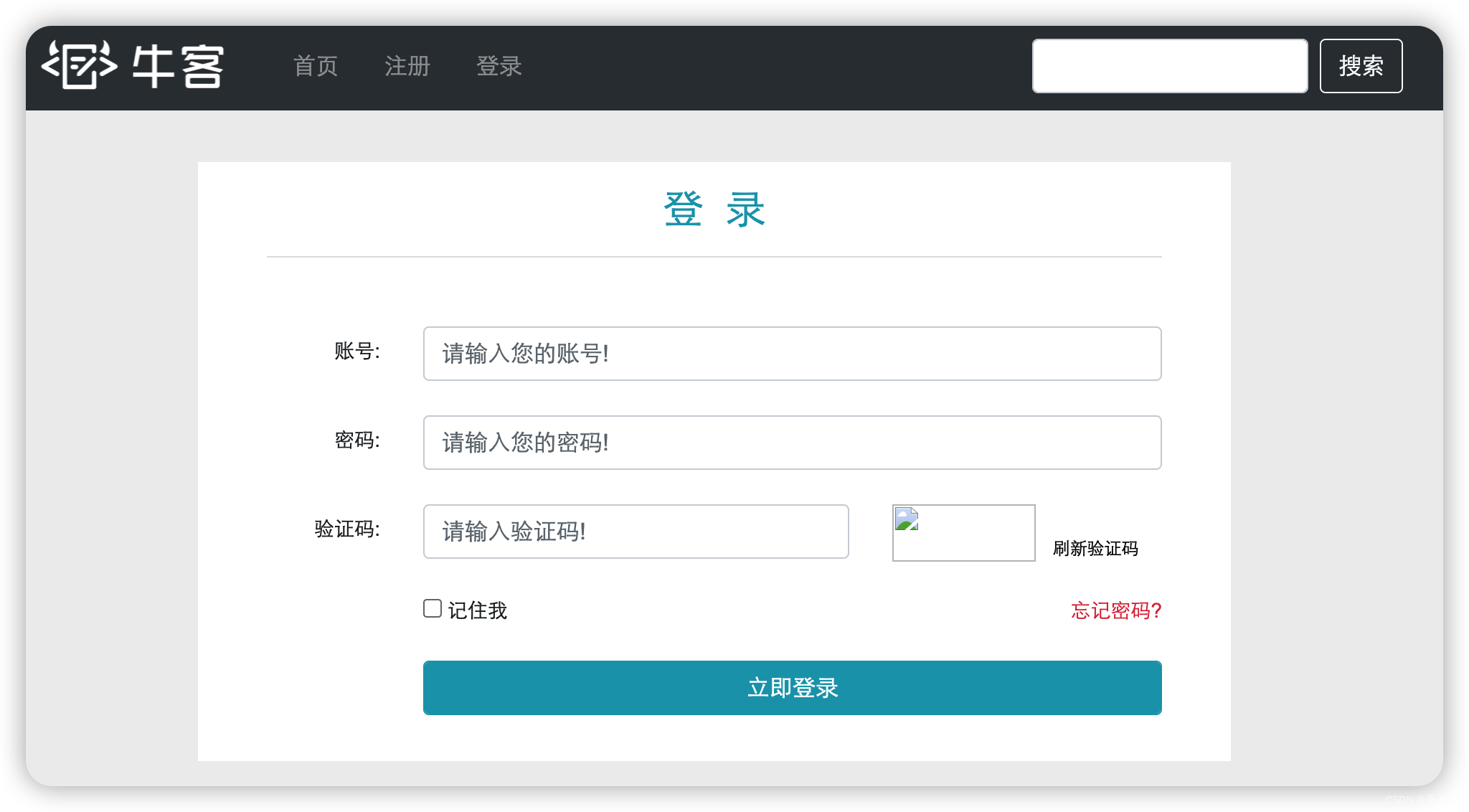
Task: Open the 忘记密码? link
Action: pyautogui.click(x=1116, y=610)
